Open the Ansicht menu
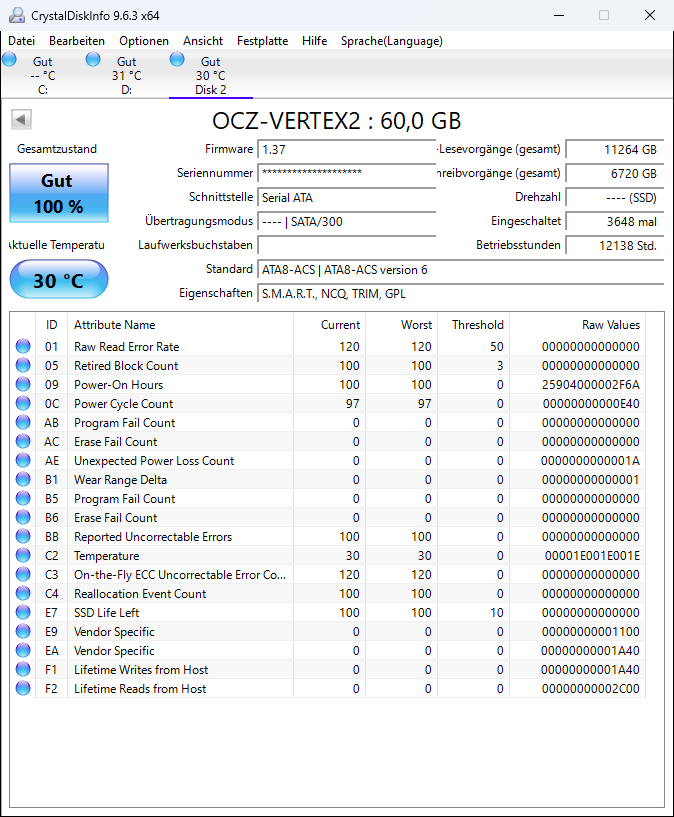The height and width of the screenshot is (817, 674). tap(203, 41)
